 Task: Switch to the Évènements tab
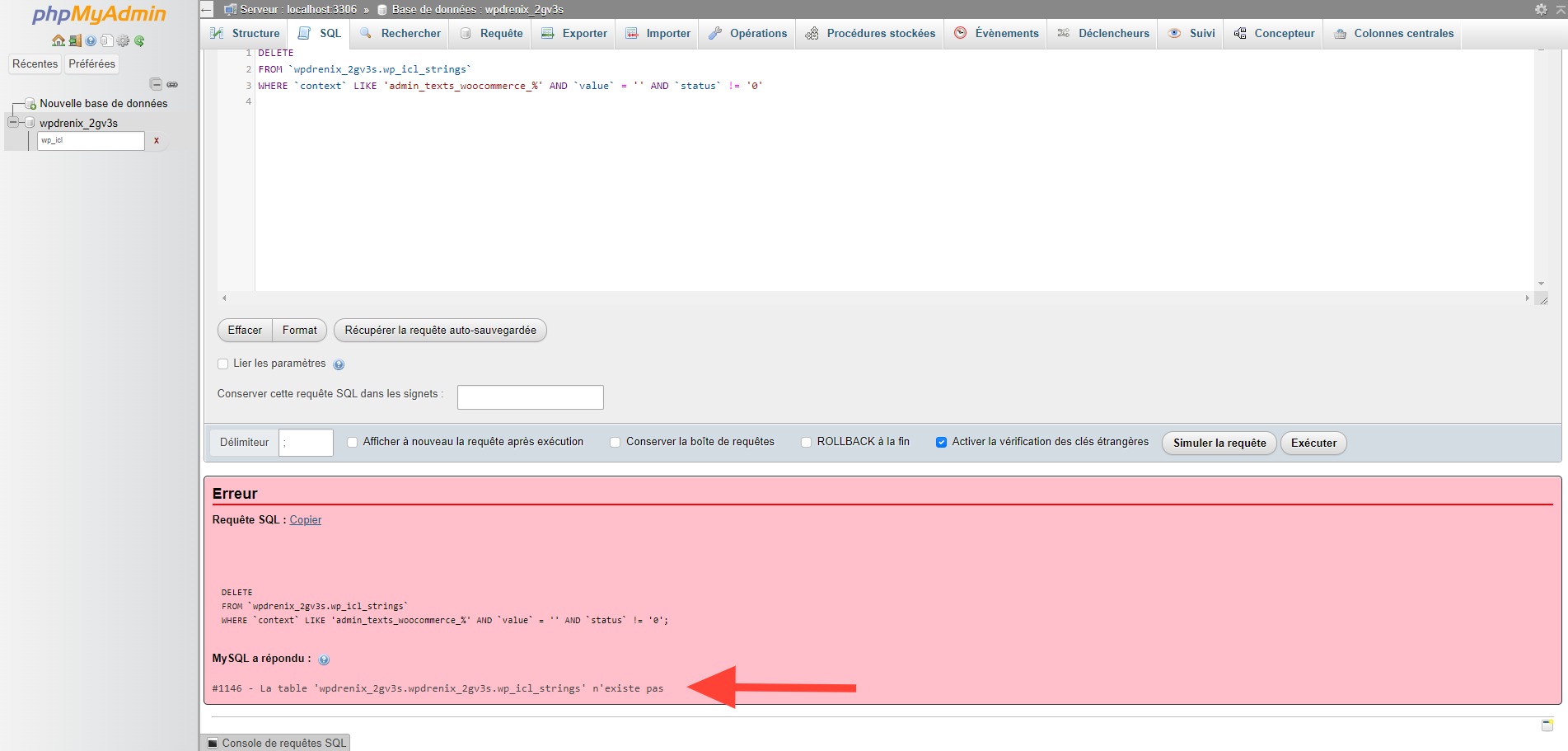[996, 34]
